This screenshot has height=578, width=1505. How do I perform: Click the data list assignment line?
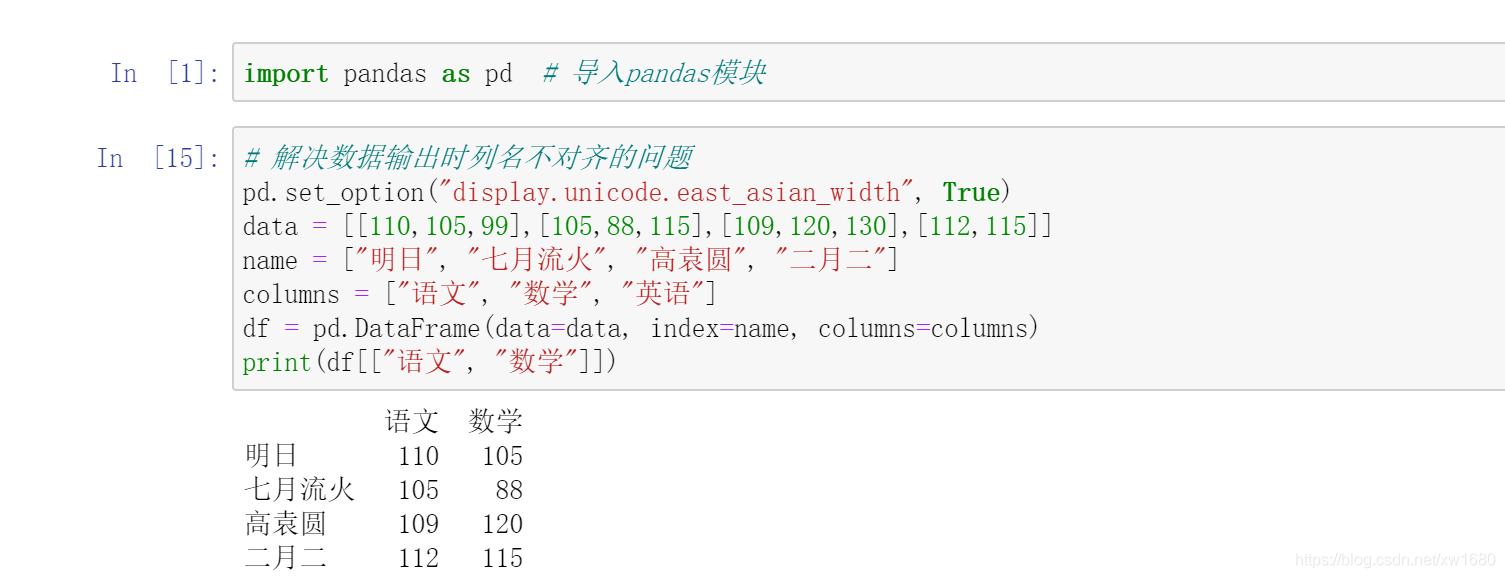pos(647,226)
